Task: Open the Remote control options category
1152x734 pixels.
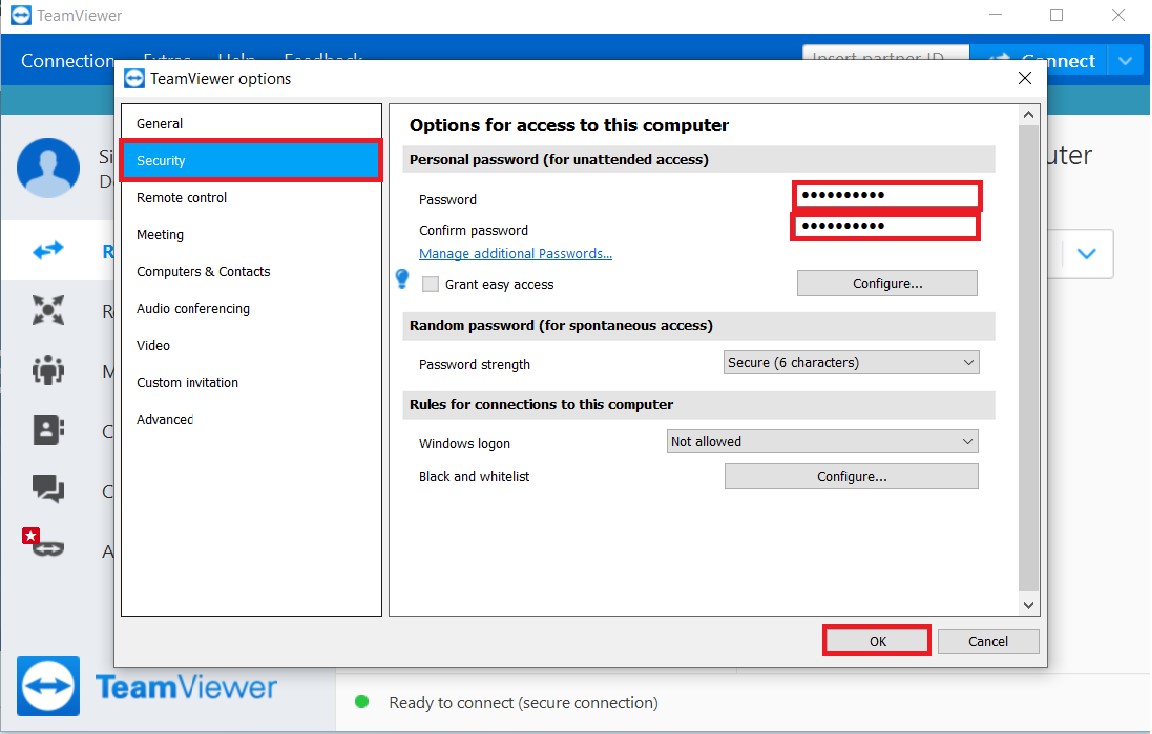Action: 182,198
